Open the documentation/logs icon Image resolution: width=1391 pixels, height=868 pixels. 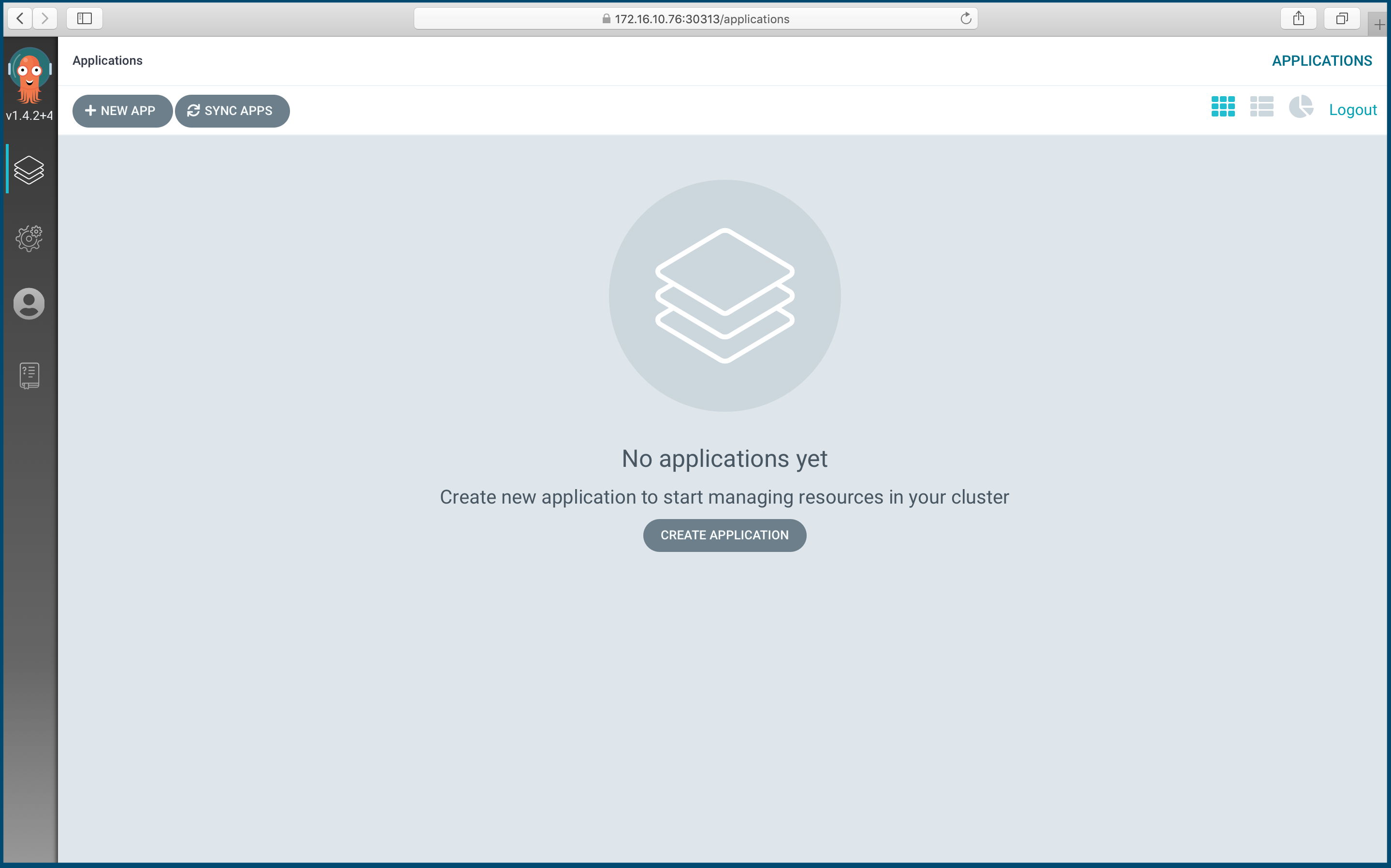pyautogui.click(x=29, y=374)
